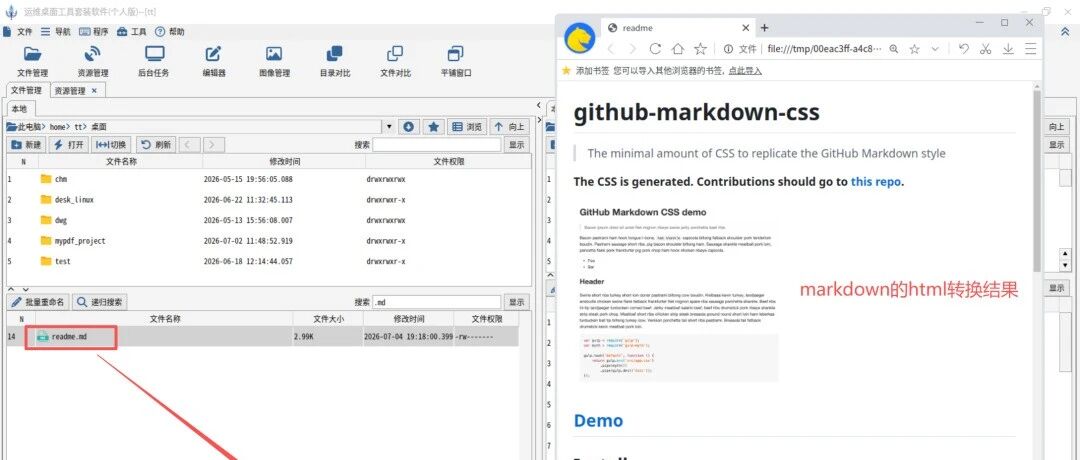Image resolution: width=1080 pixels, height=460 pixels.
Task: Click the site info icon before 文件 in the address bar
Action: pyautogui.click(x=728, y=49)
